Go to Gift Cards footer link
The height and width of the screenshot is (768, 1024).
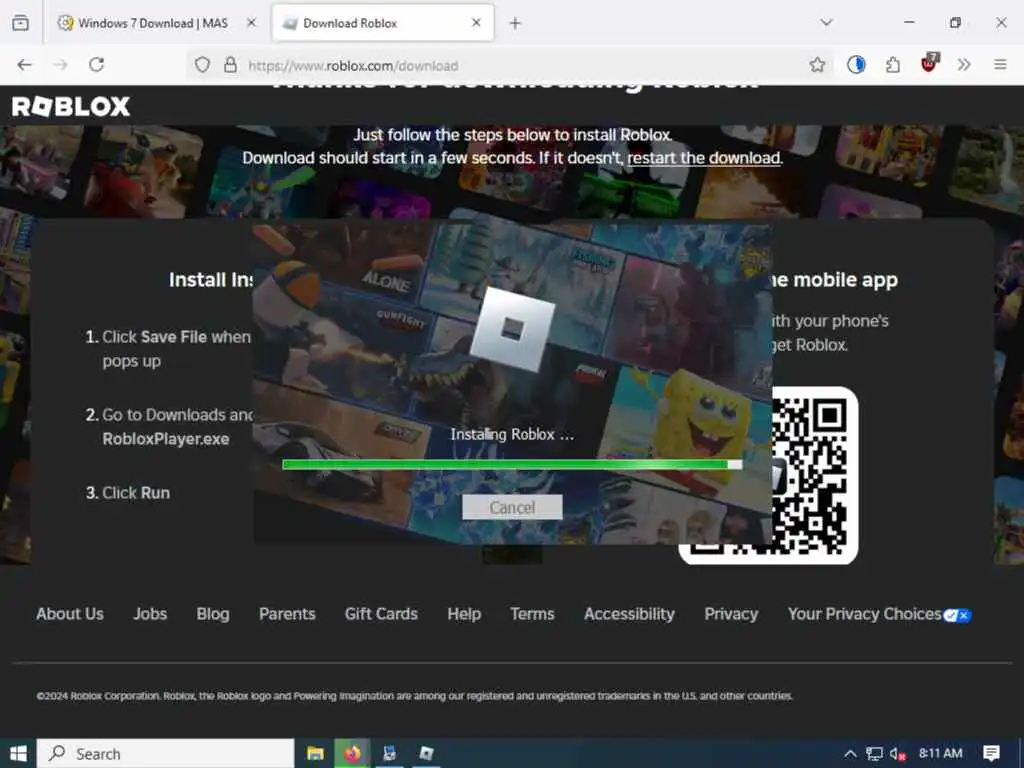(x=381, y=614)
